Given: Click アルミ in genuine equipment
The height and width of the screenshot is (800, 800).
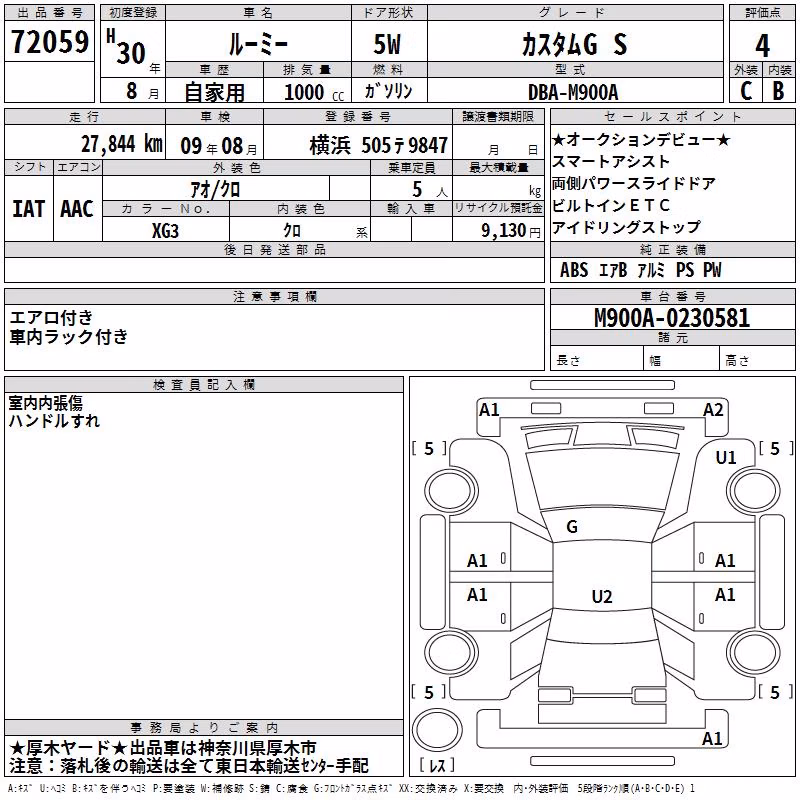Looking at the screenshot, I should (x=651, y=270).
